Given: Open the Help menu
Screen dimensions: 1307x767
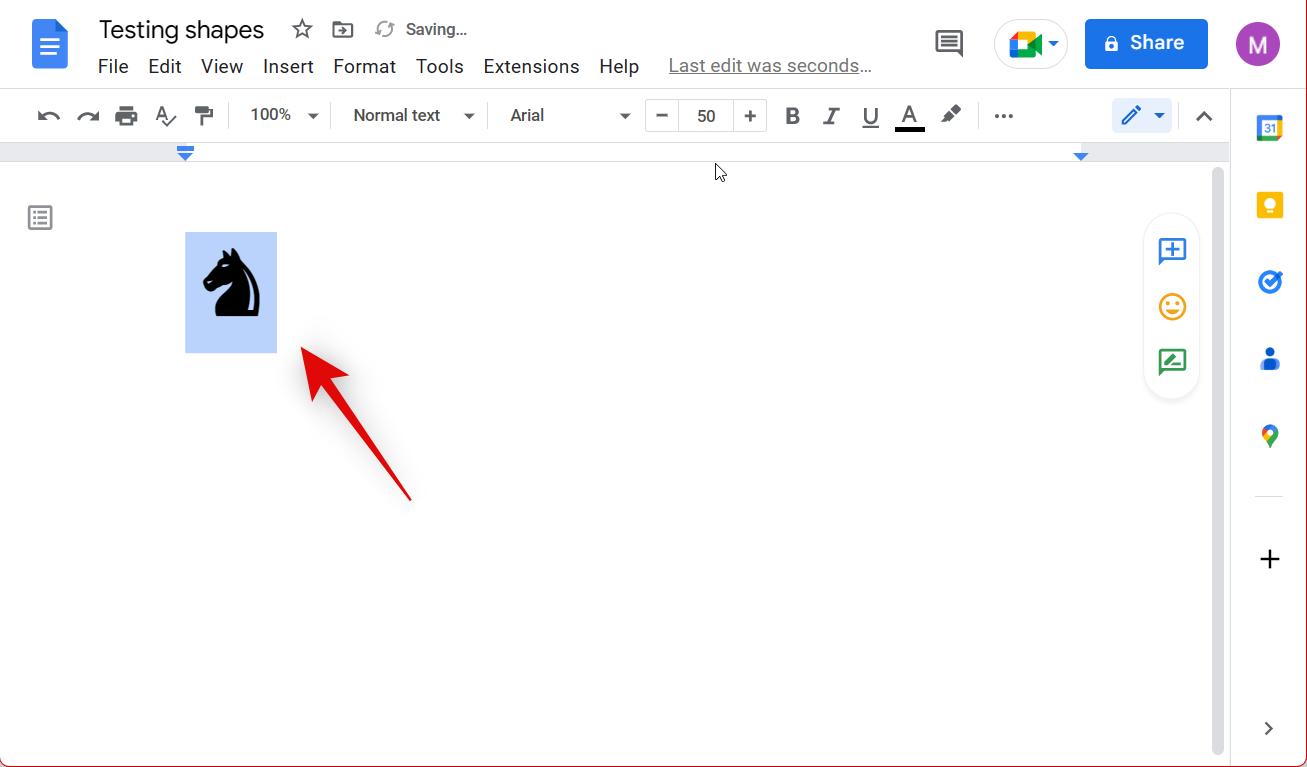Looking at the screenshot, I should (619, 66).
